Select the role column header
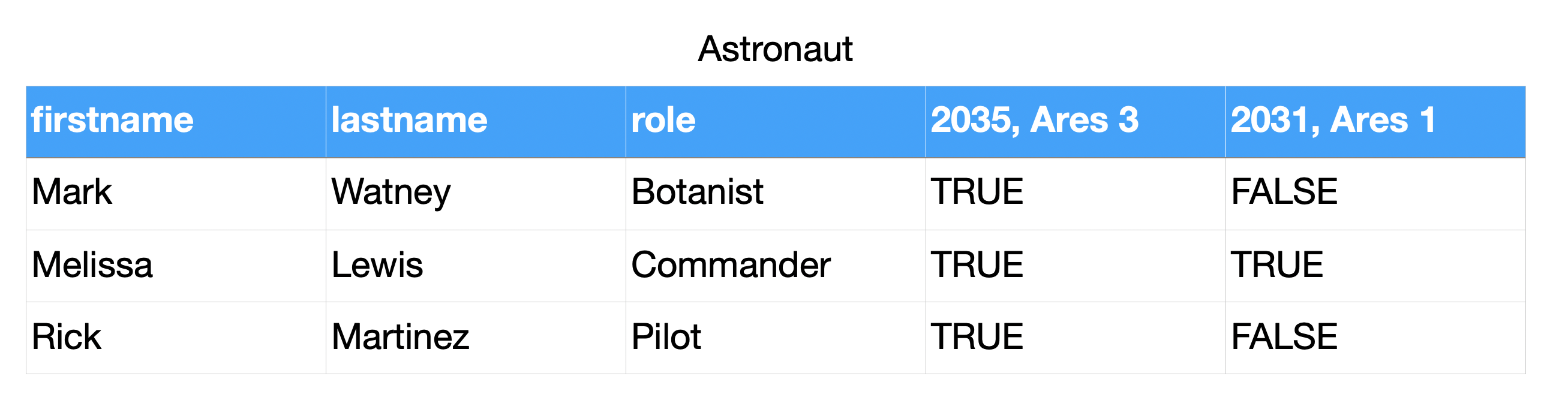 point(775,121)
